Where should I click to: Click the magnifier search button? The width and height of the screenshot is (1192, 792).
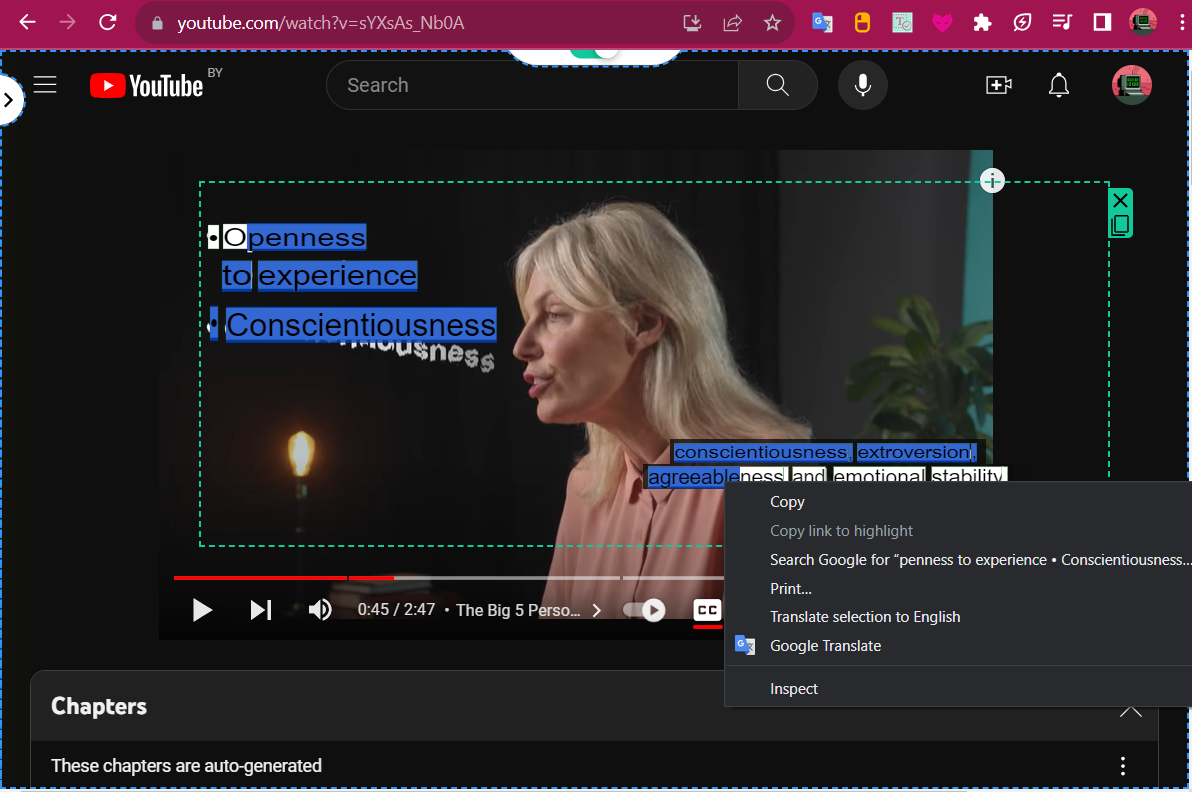pos(778,85)
